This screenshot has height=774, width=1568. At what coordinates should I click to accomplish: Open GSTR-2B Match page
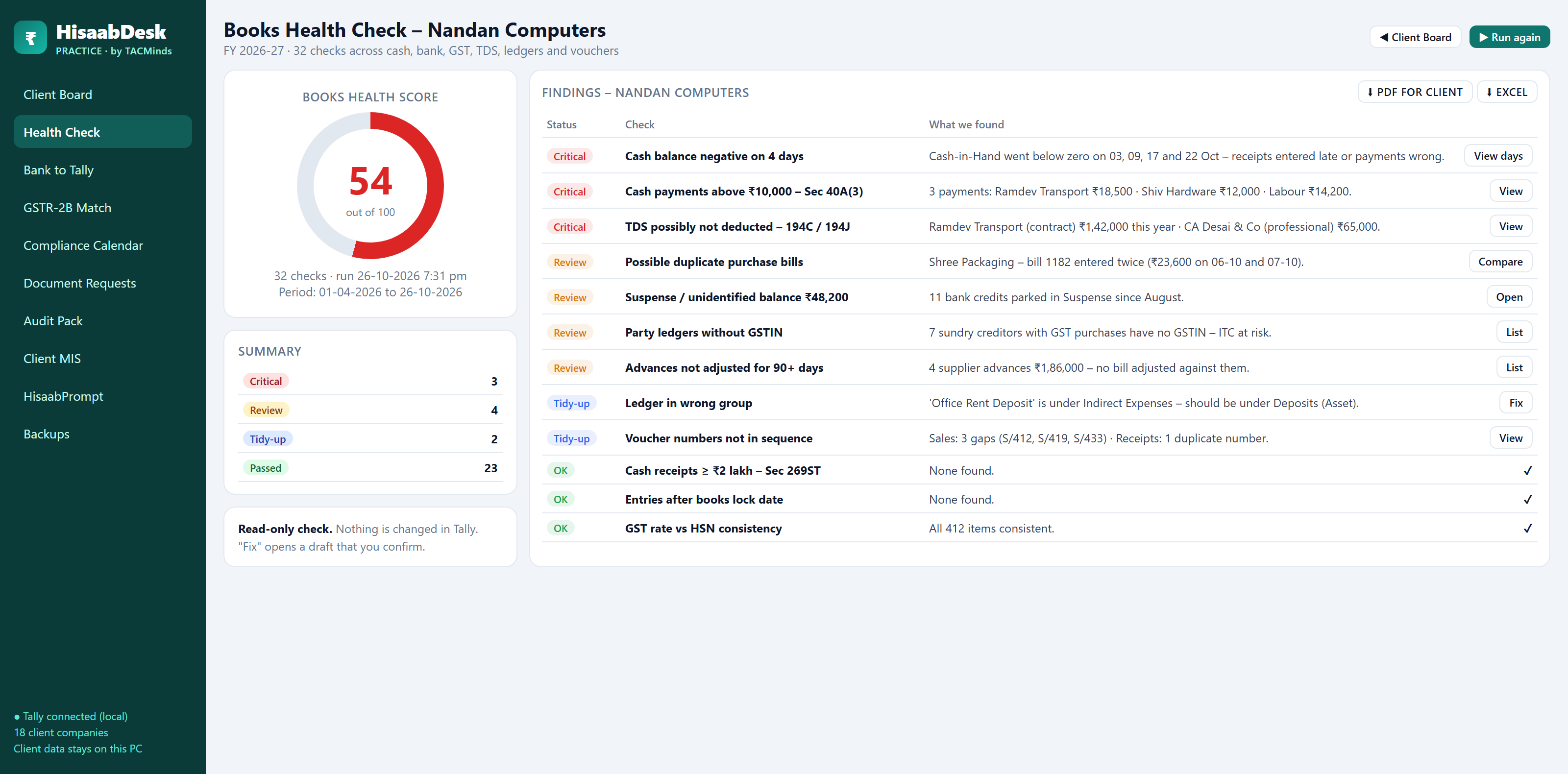[102, 208]
